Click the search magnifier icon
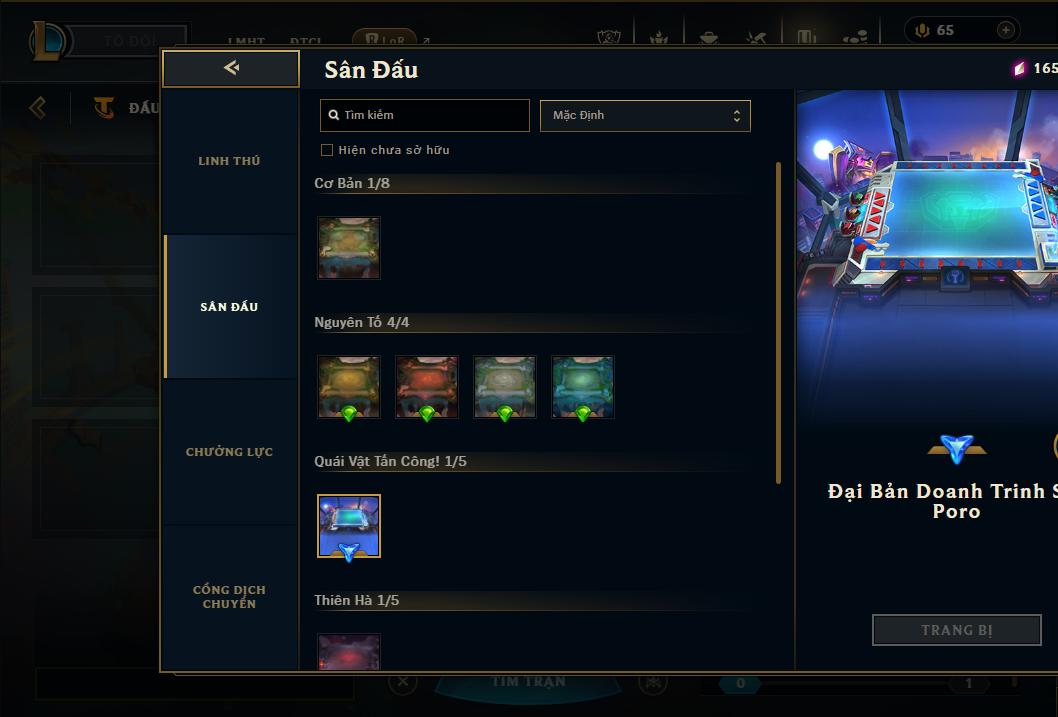Viewport: 1058px width, 717px height. click(333, 115)
